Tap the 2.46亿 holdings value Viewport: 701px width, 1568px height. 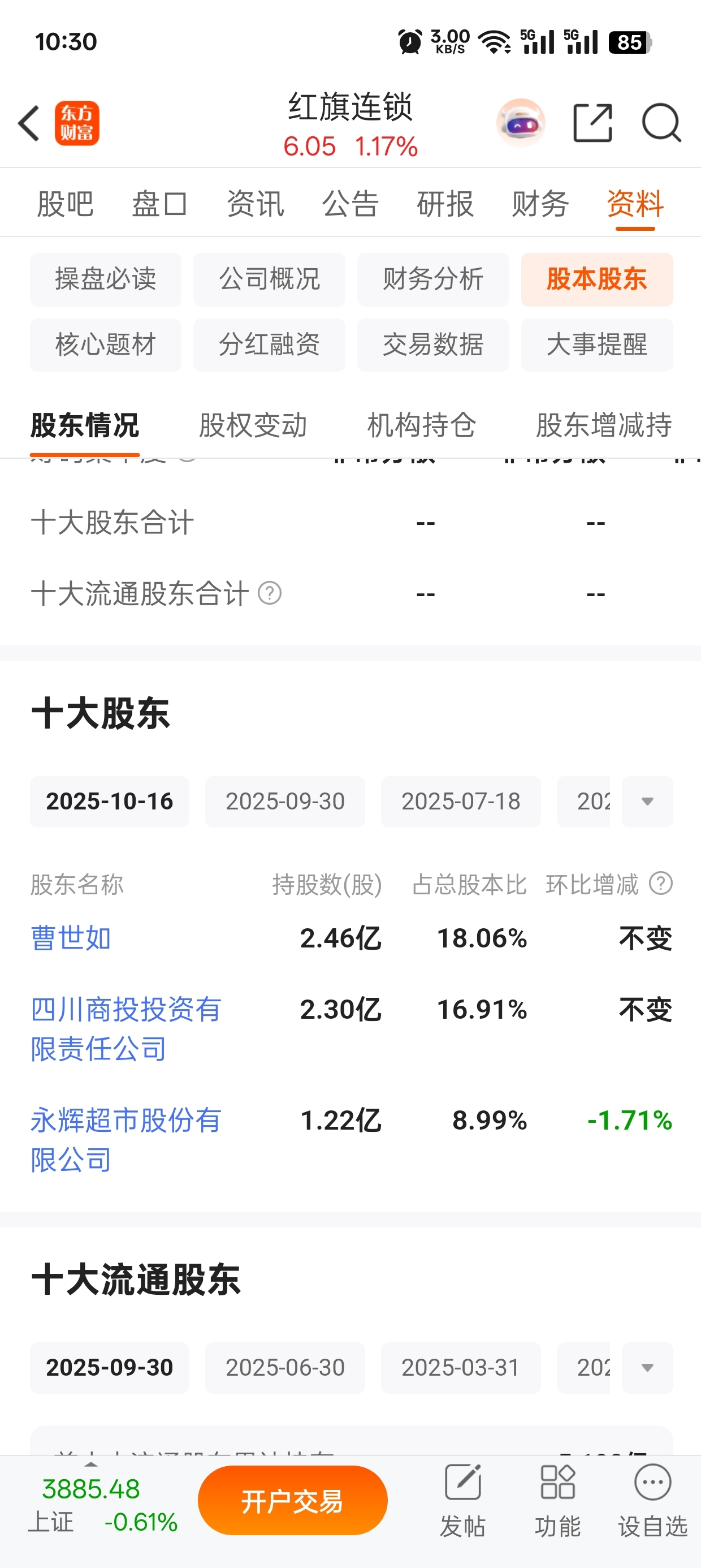pos(341,938)
